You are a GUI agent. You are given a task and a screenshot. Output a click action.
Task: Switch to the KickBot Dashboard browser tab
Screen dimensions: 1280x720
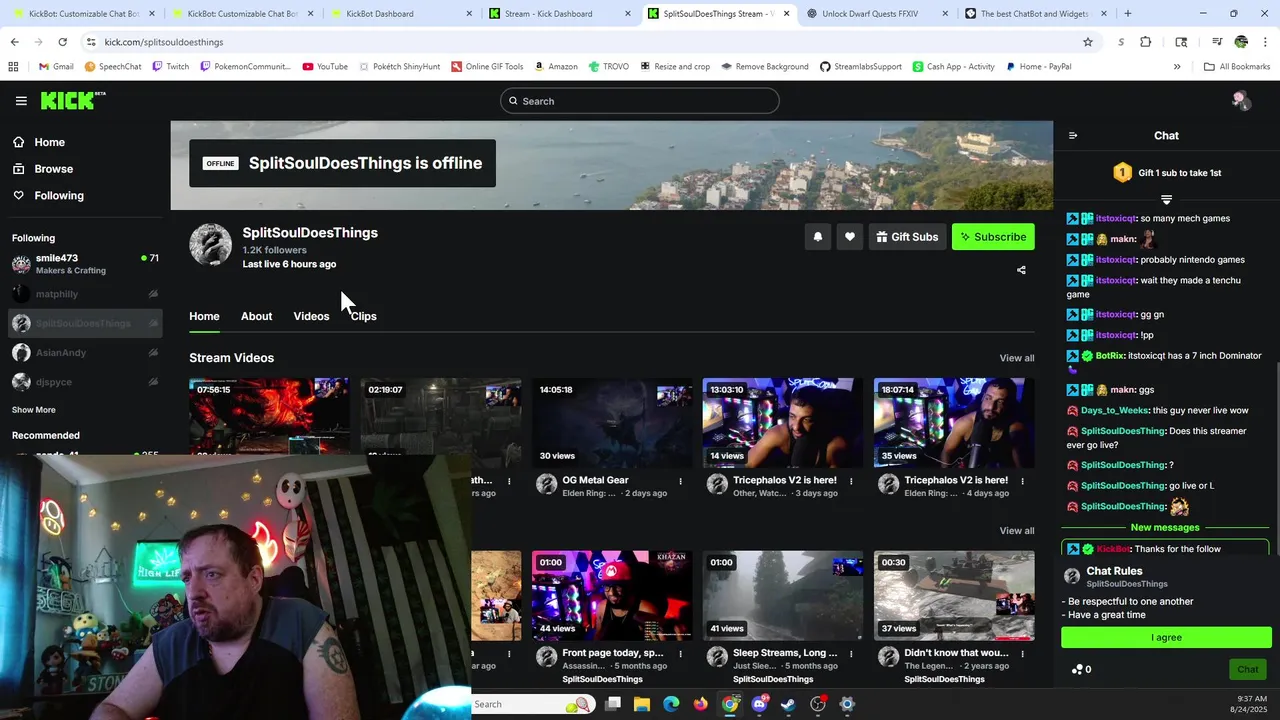coord(400,14)
